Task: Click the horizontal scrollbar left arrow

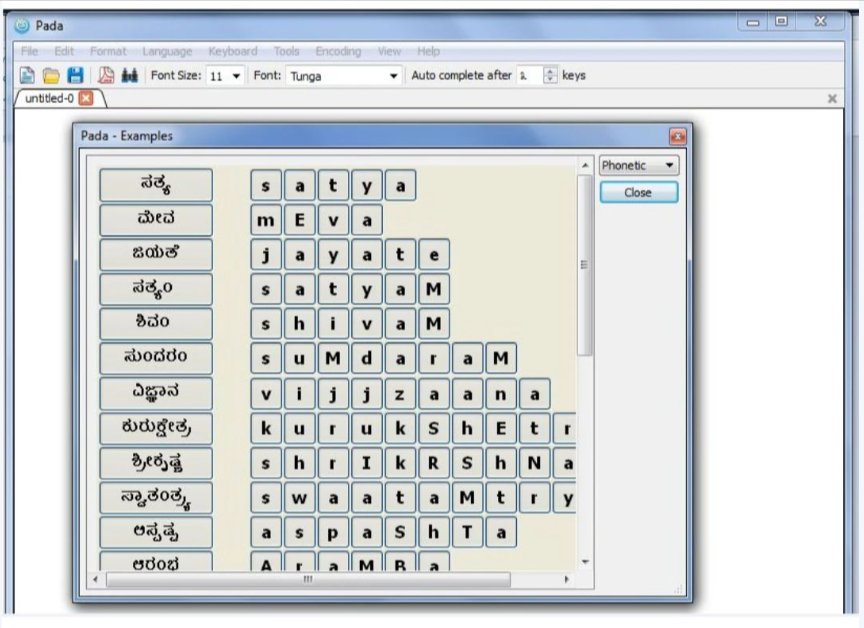Action: 95,580
